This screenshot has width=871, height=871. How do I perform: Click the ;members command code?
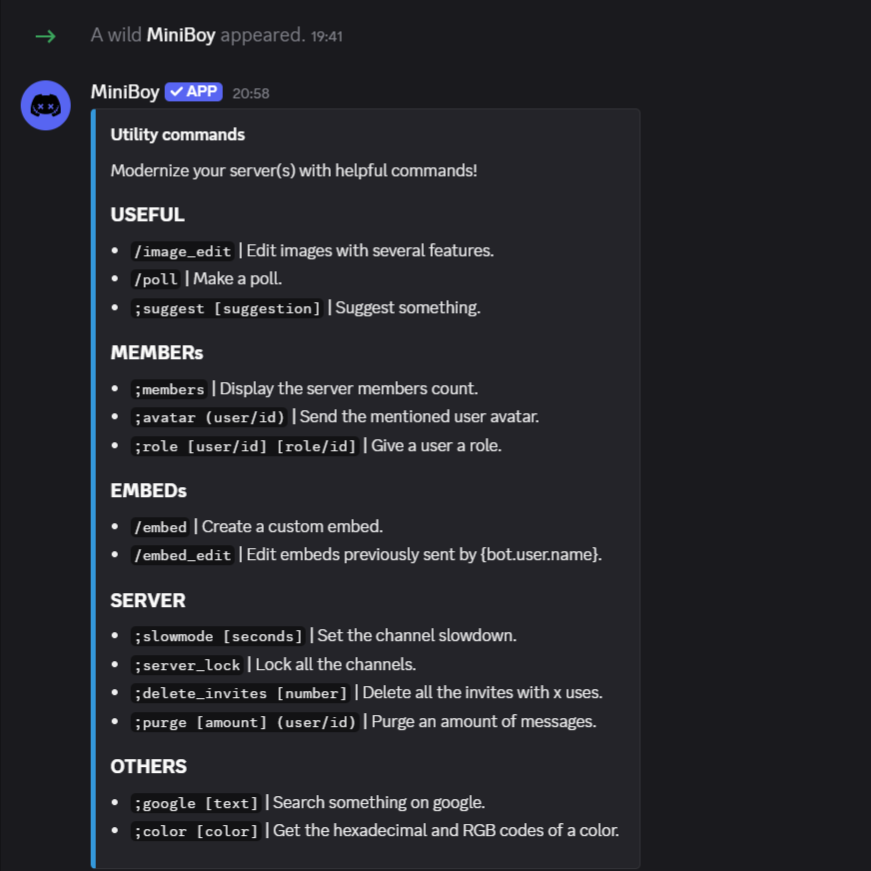[169, 389]
